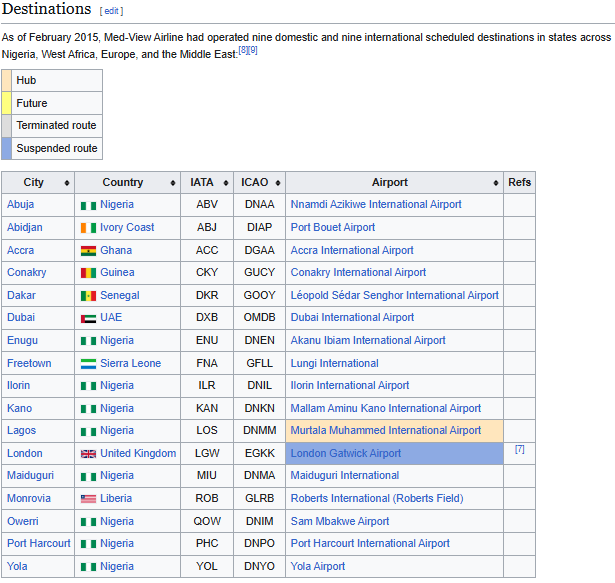Open Roberts International (Roberts Field) link
The image size is (615, 583).
pyautogui.click(x=377, y=498)
